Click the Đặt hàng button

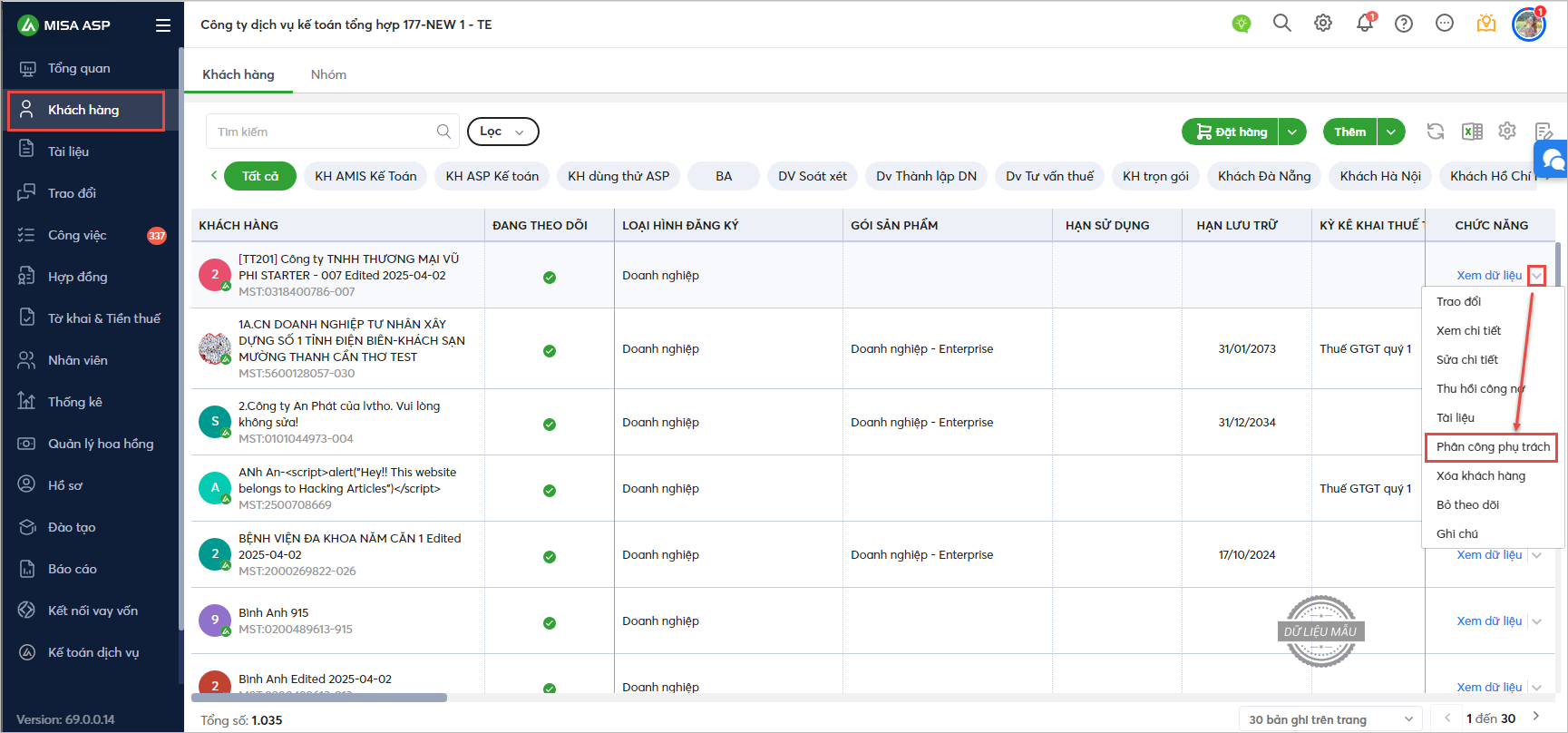pos(1231,132)
